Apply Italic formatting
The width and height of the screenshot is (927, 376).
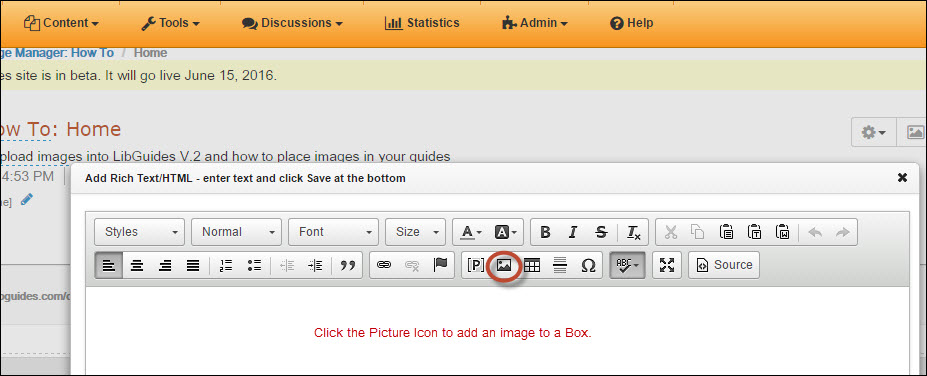tap(573, 232)
